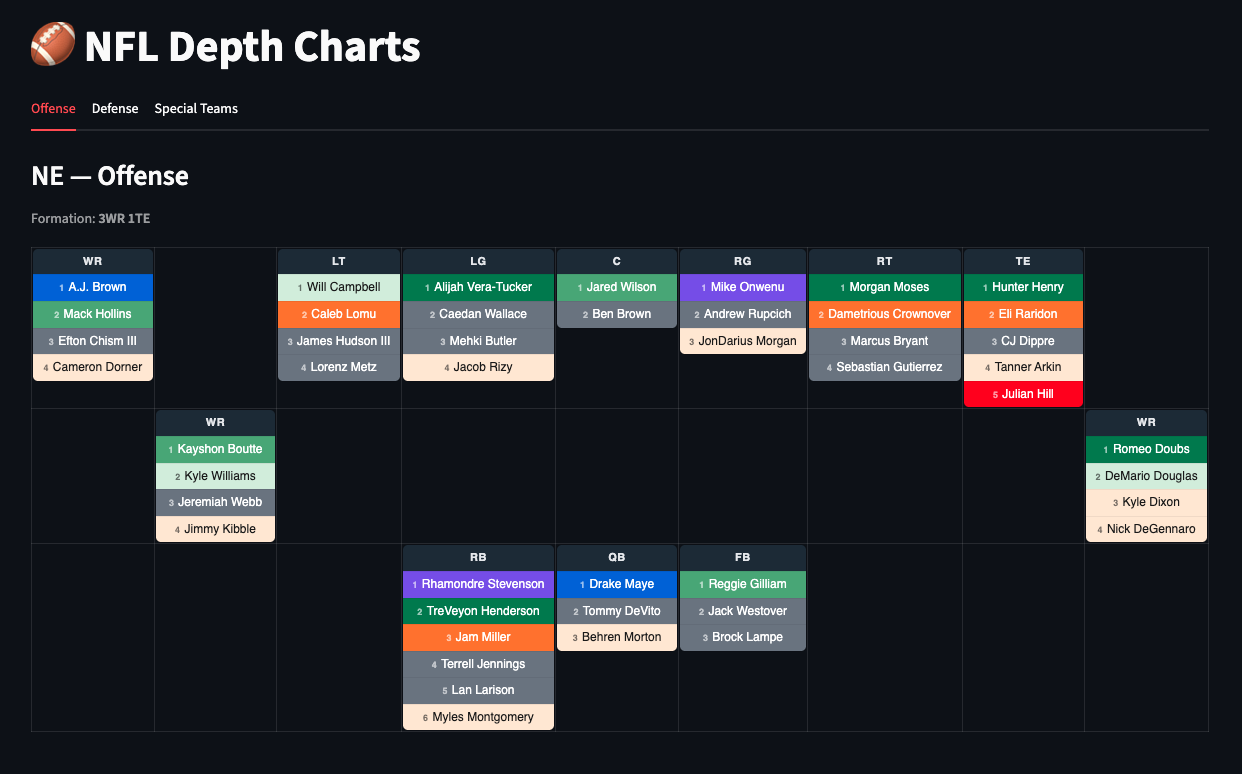Click Andrew Rupcich row
Viewport: 1242px width, 774px height.
[x=742, y=314]
